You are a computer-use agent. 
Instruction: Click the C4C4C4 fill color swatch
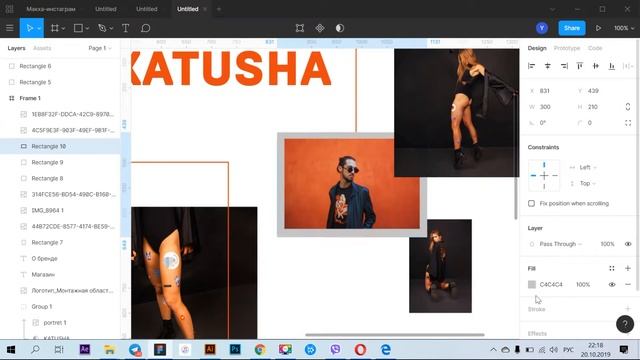(531, 284)
